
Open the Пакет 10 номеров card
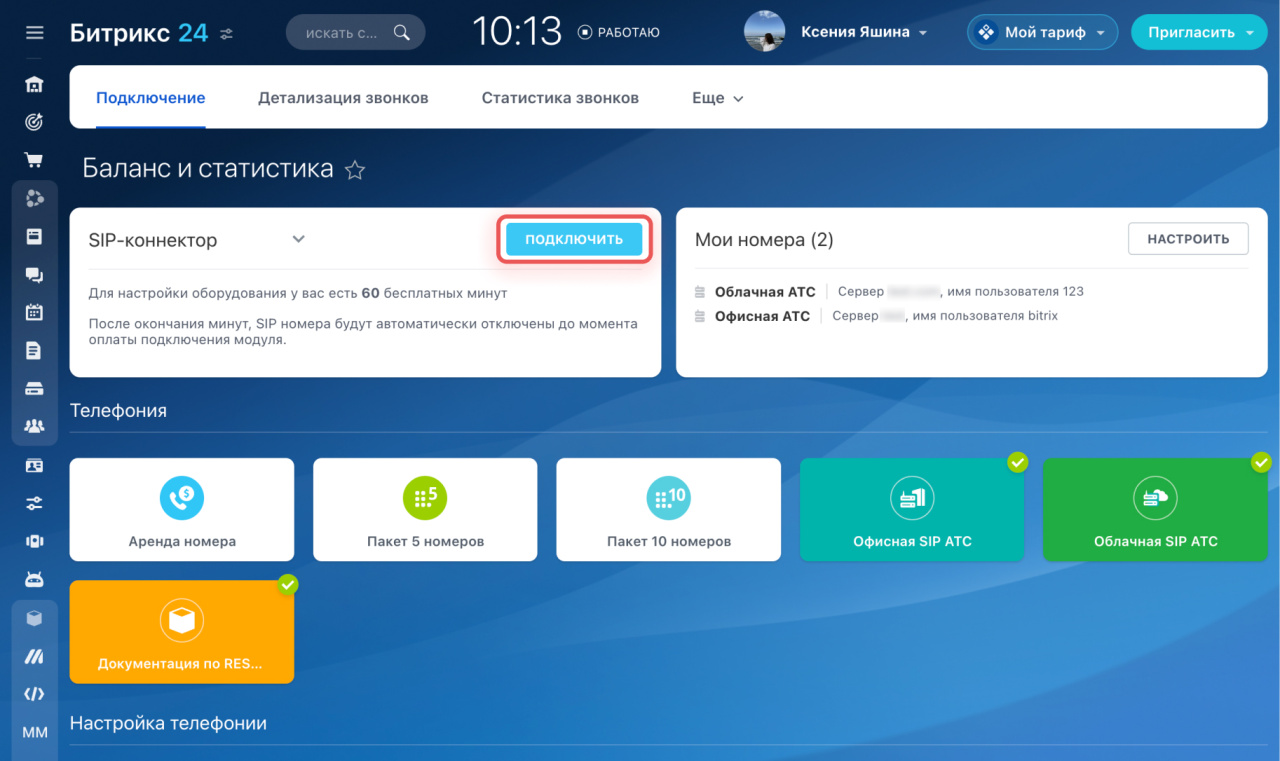coord(668,509)
